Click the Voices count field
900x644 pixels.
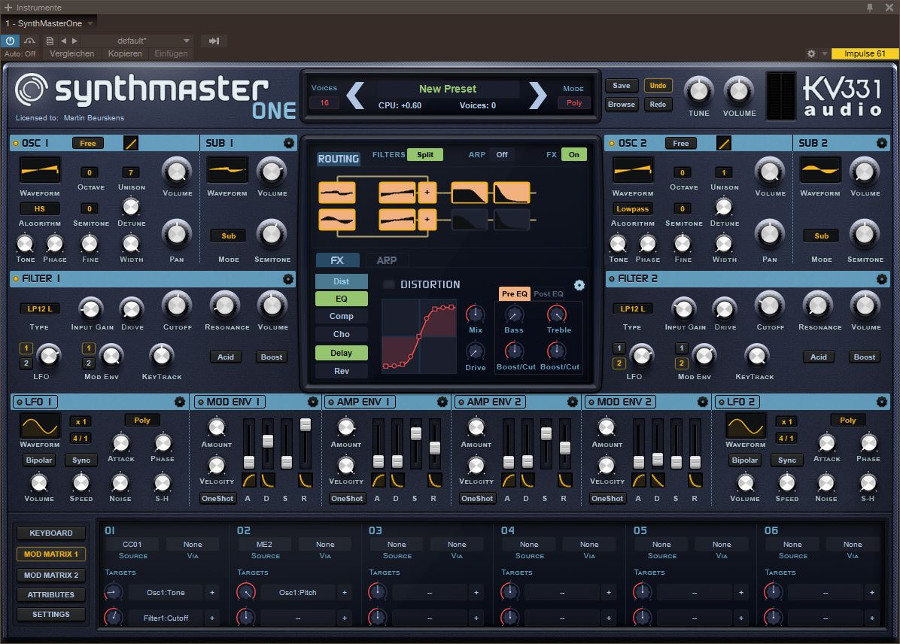(324, 103)
